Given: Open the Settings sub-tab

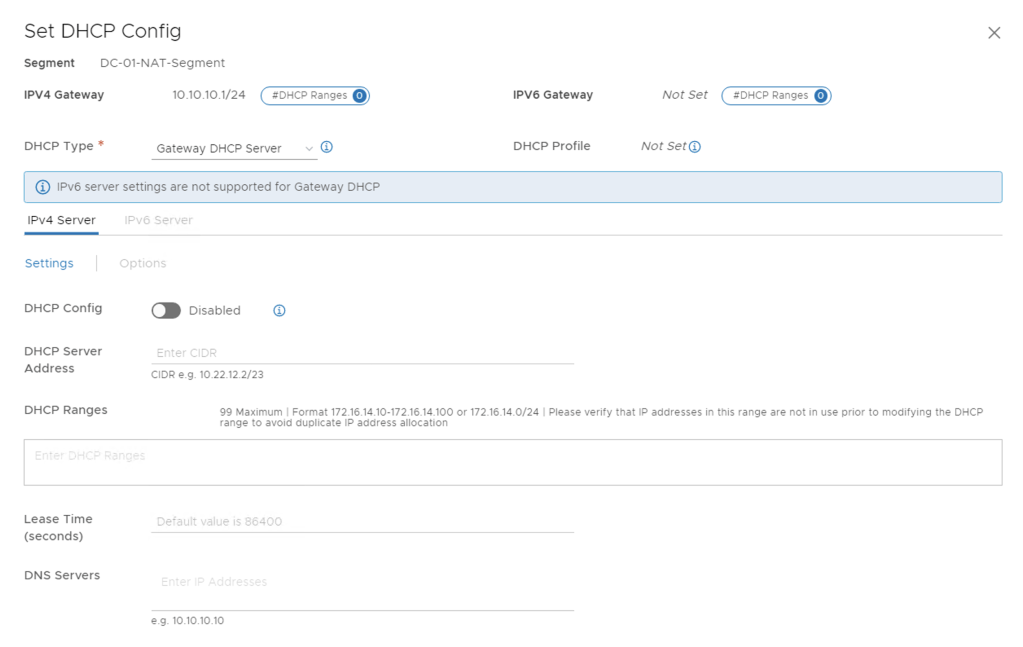Looking at the screenshot, I should pos(49,263).
